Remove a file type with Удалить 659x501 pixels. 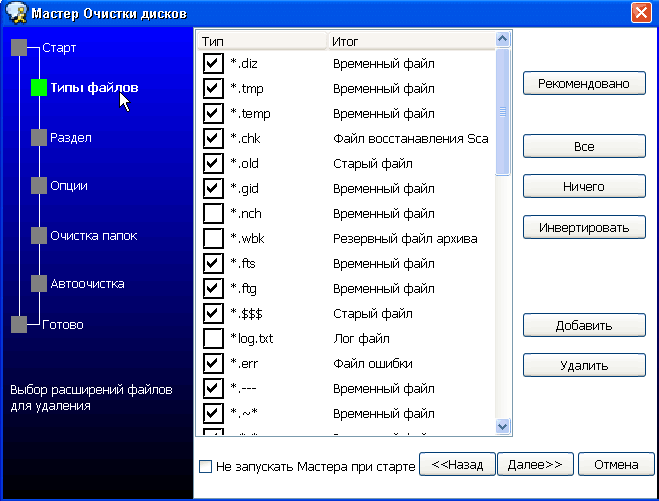coord(584,365)
